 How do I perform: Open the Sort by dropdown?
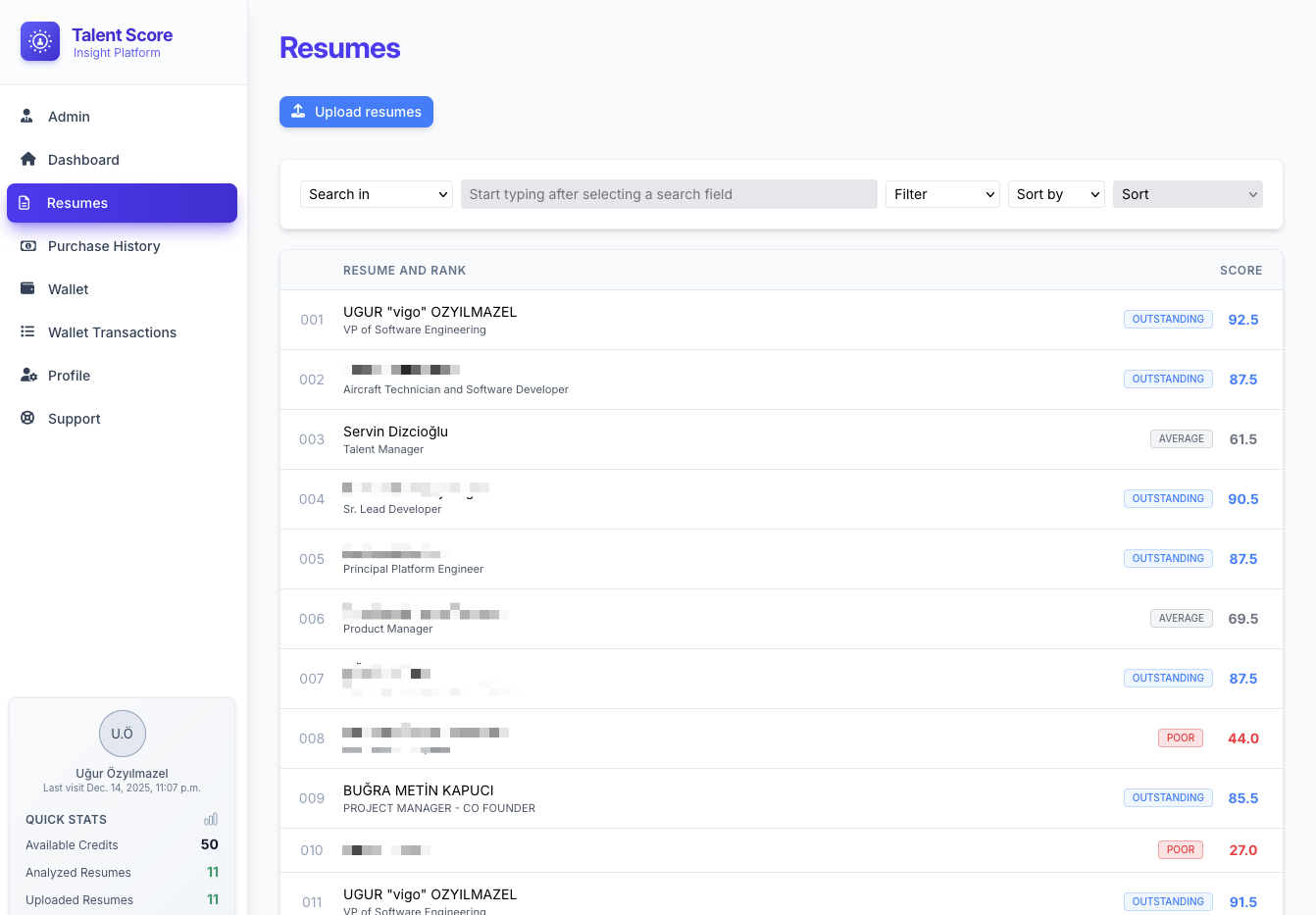coord(1056,194)
